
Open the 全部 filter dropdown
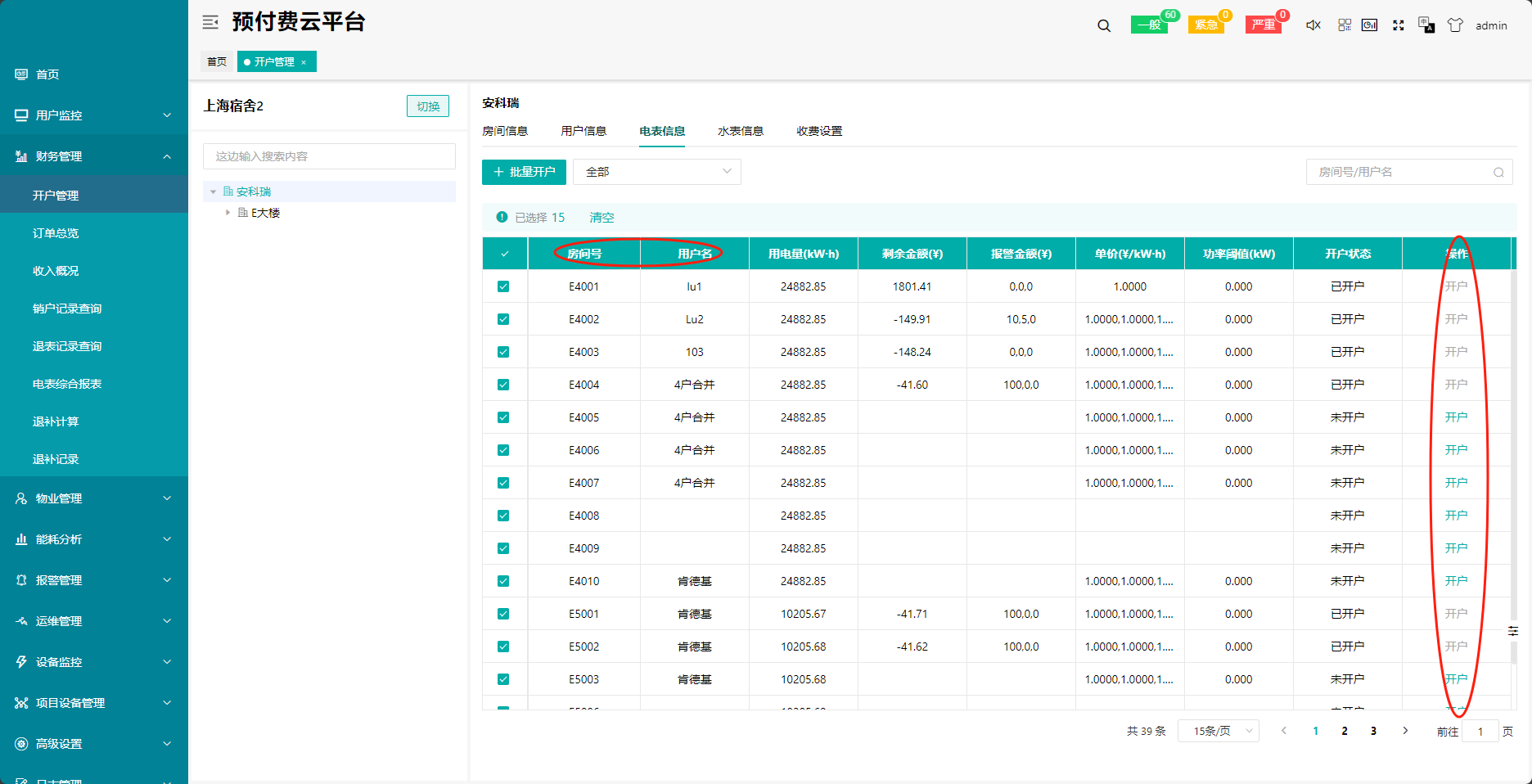click(657, 172)
